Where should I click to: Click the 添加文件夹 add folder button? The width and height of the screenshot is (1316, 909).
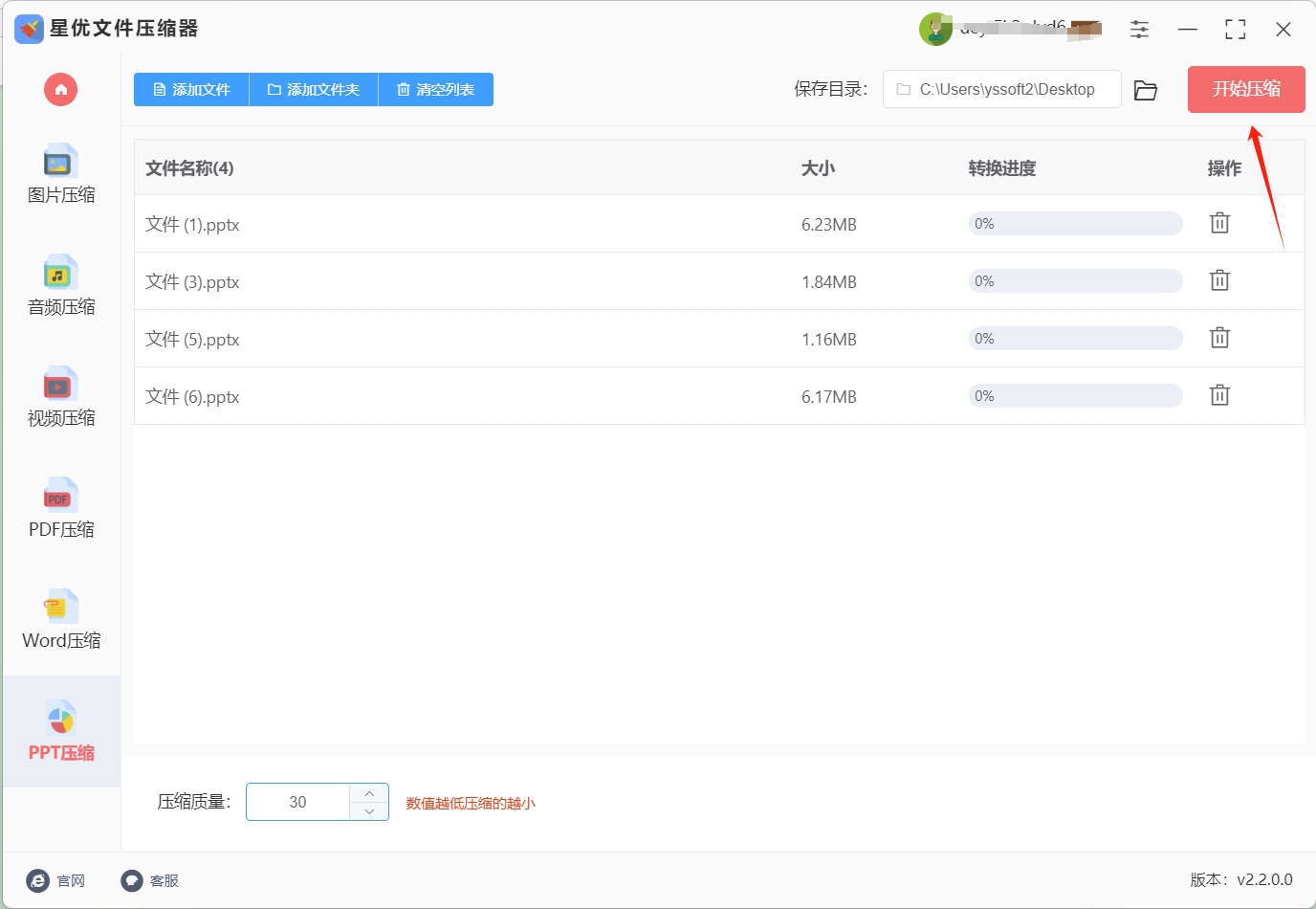point(314,90)
